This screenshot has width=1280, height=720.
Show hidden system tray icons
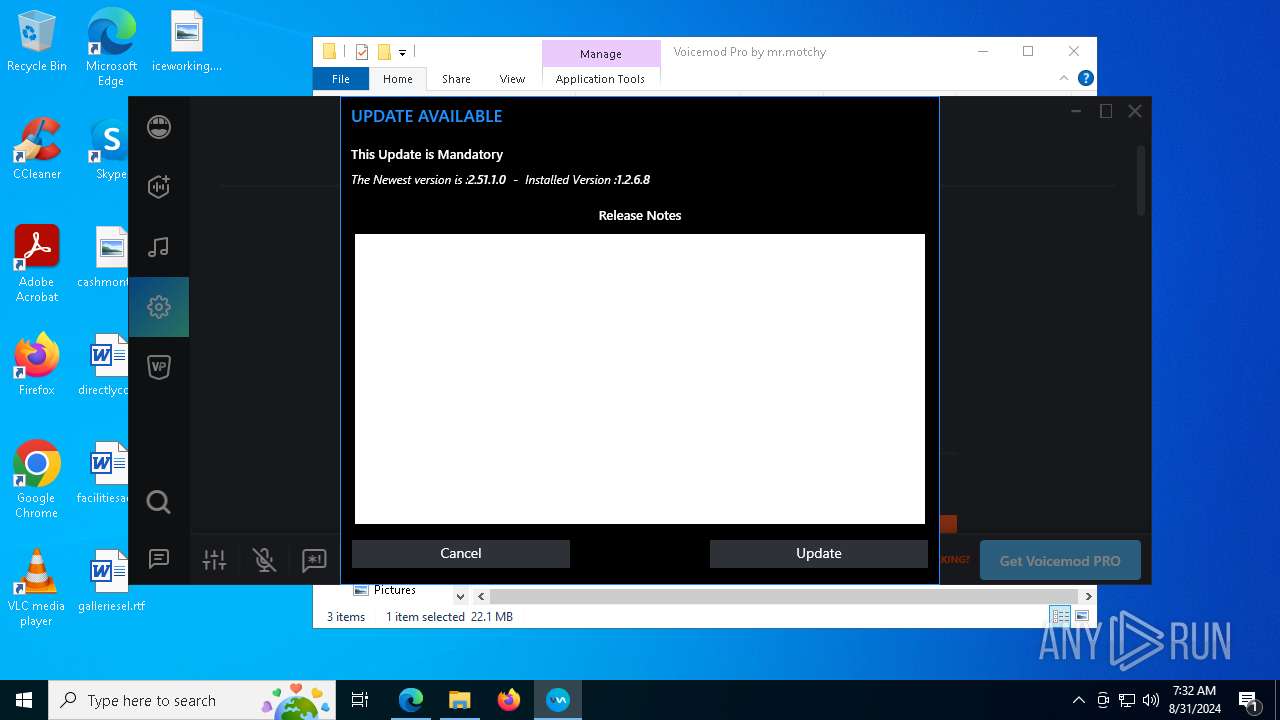pos(1078,700)
